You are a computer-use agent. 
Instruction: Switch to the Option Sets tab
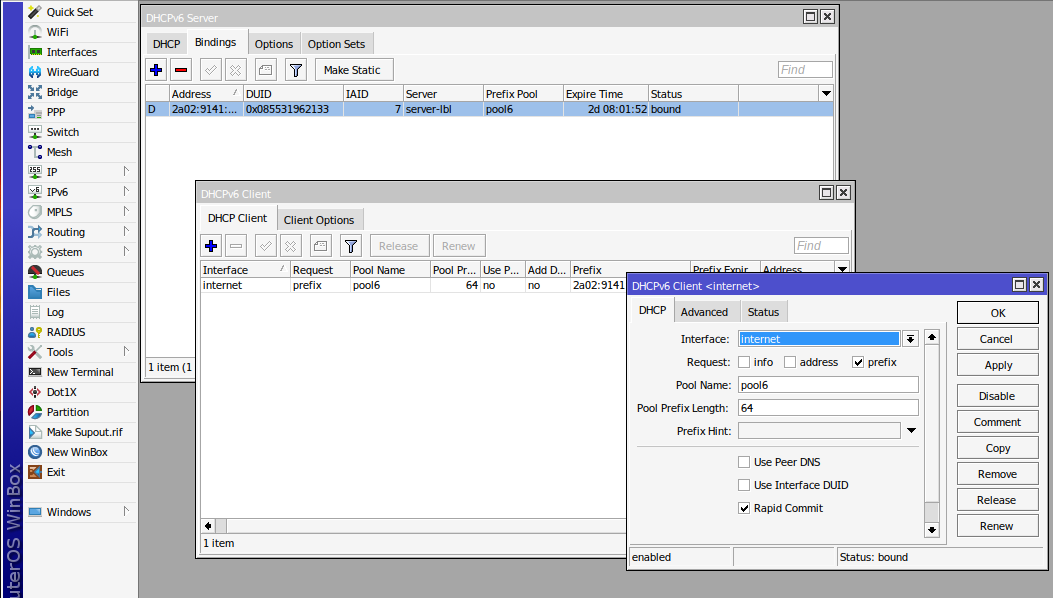tap(336, 44)
